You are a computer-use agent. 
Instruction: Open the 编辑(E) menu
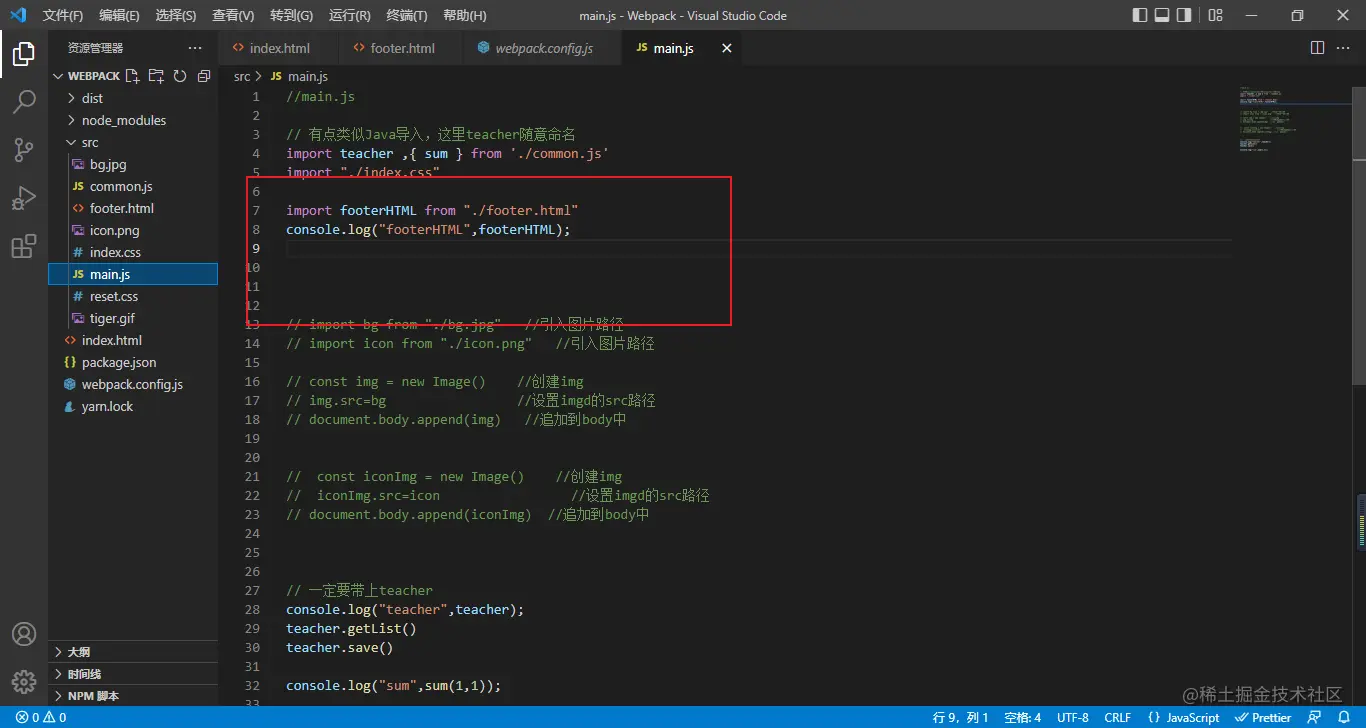coord(120,15)
